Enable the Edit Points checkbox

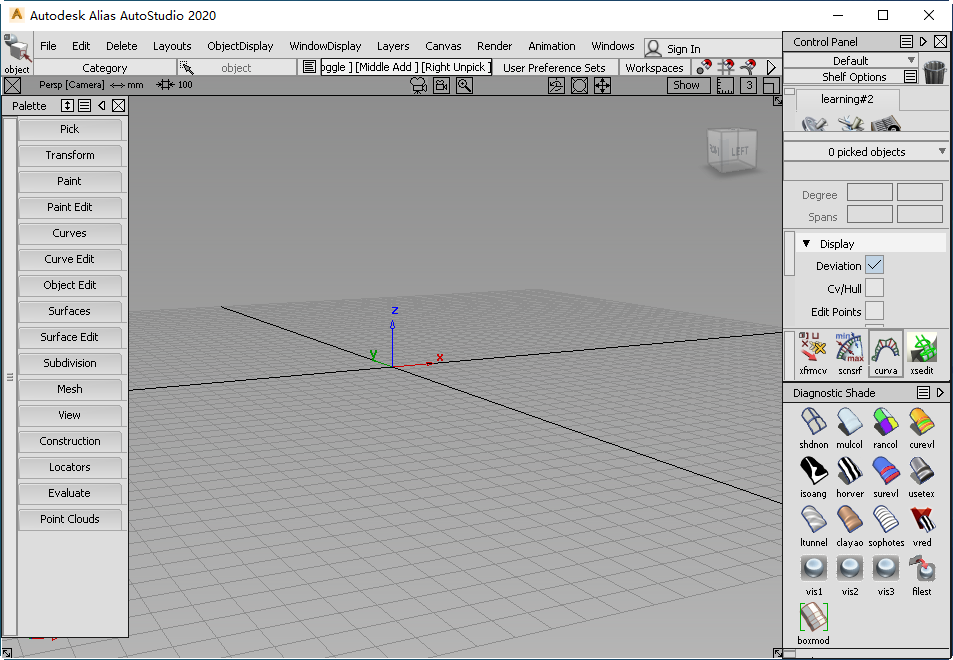point(874,311)
